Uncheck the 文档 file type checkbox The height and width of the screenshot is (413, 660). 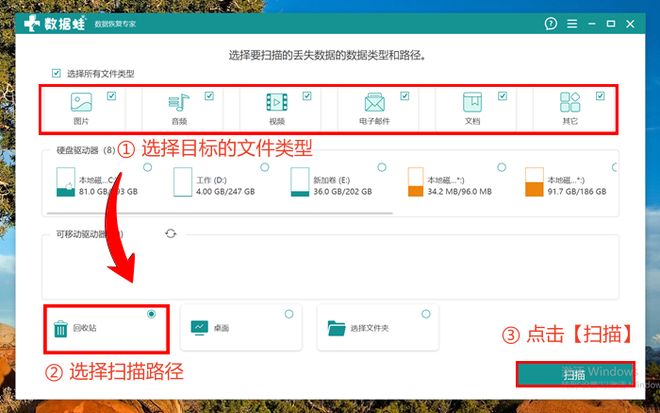coord(502,96)
